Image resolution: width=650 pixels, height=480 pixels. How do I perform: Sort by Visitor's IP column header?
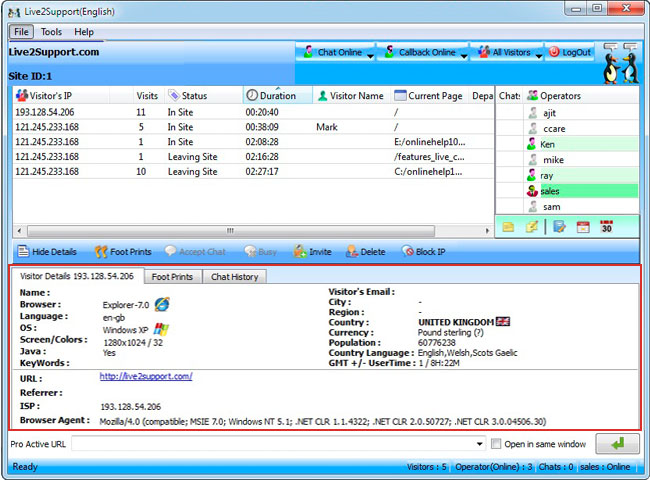[x=61, y=96]
